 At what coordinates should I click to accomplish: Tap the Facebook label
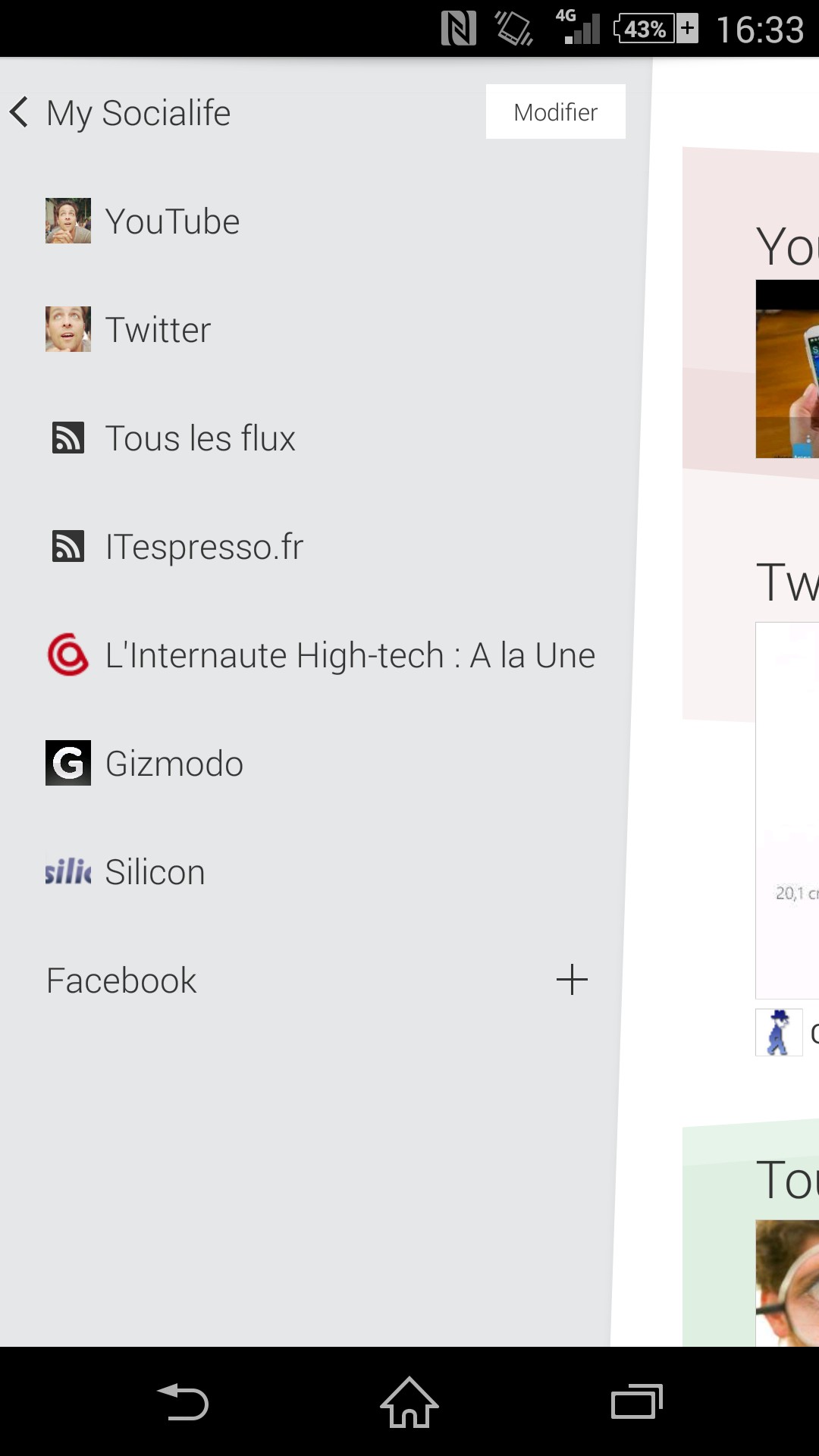click(x=121, y=981)
